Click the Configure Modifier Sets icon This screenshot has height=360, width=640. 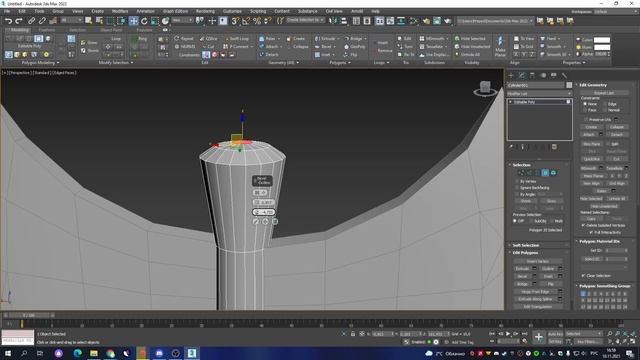(x=554, y=147)
